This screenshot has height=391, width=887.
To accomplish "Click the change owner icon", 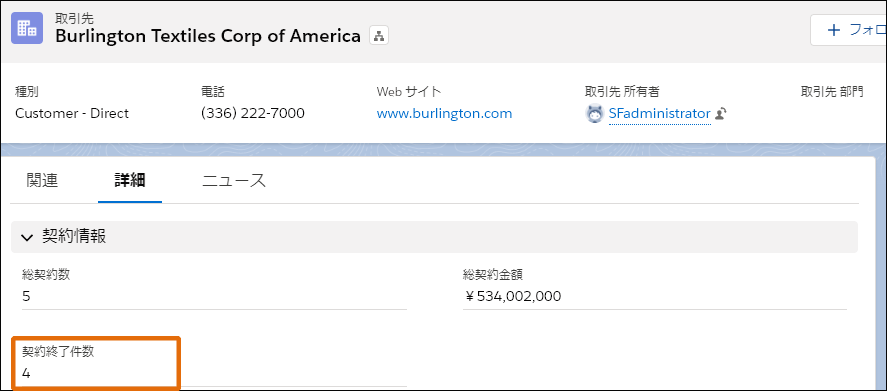I will click(720, 114).
